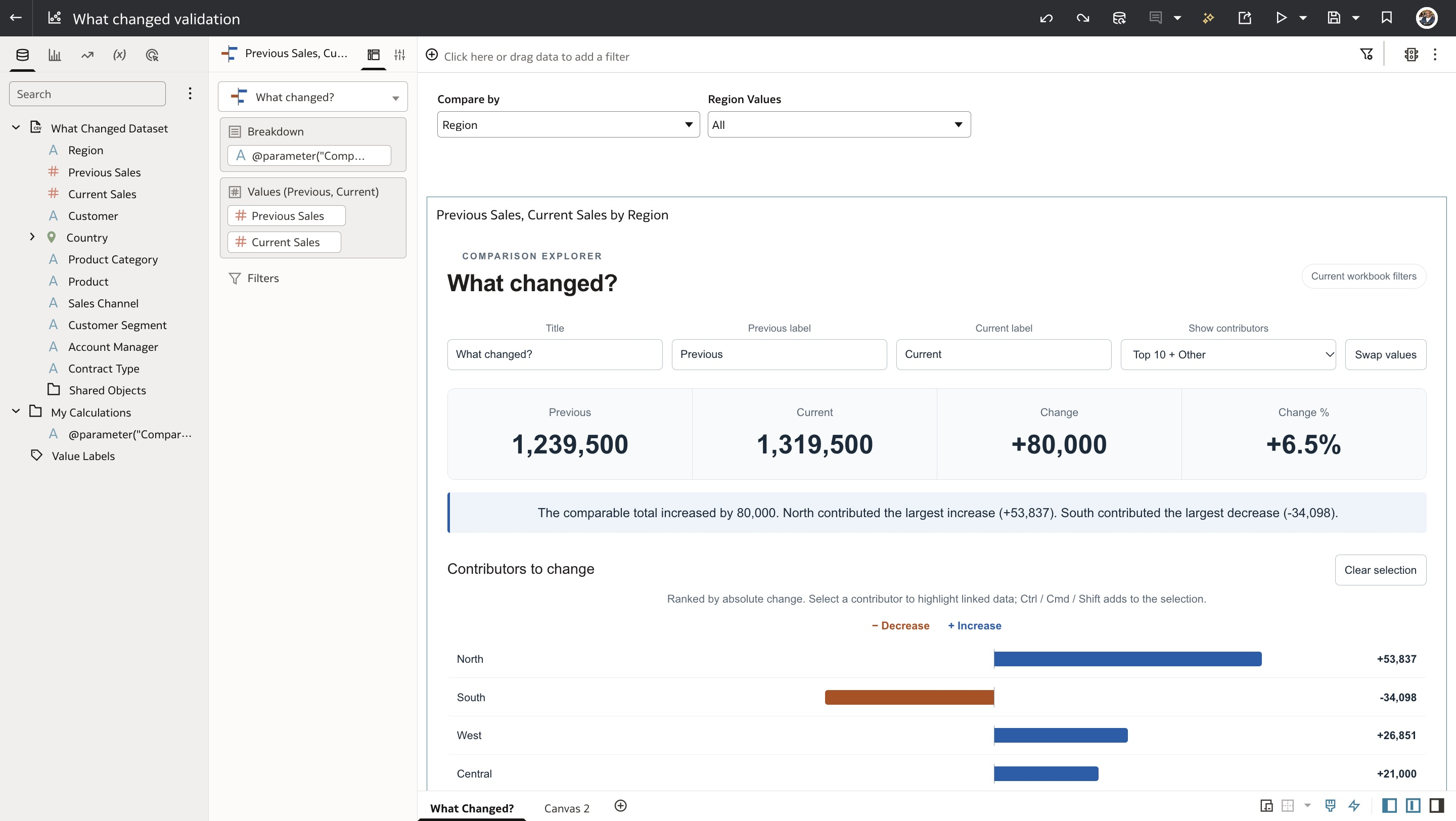Click the Auto Insights sparkle icon

pos(1208,18)
